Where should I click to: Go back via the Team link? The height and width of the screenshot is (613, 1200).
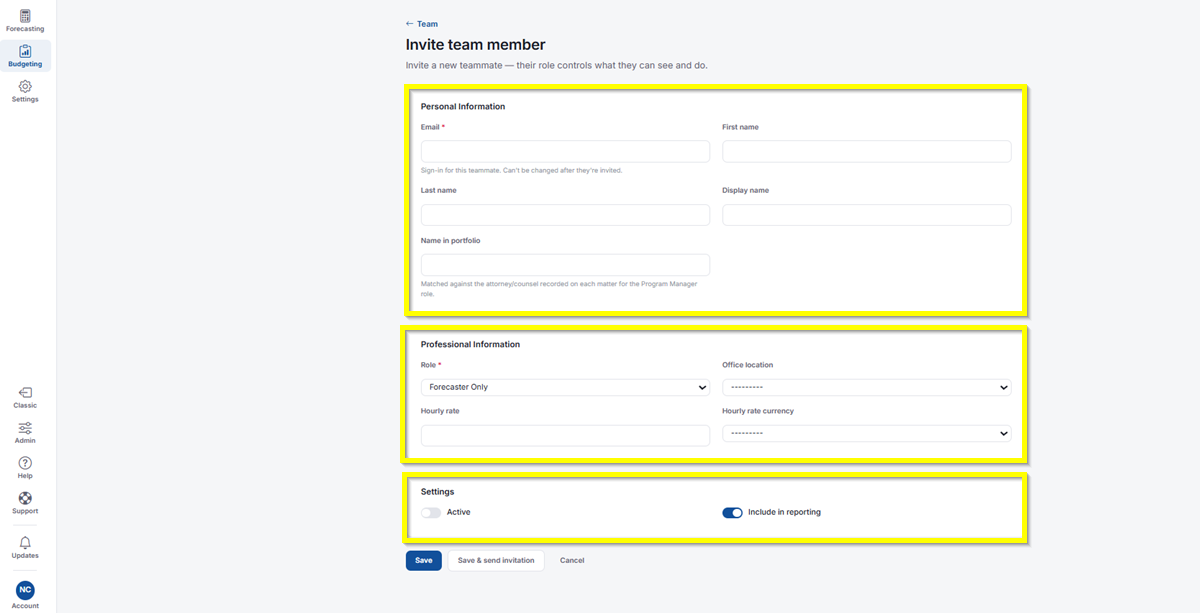coord(422,24)
